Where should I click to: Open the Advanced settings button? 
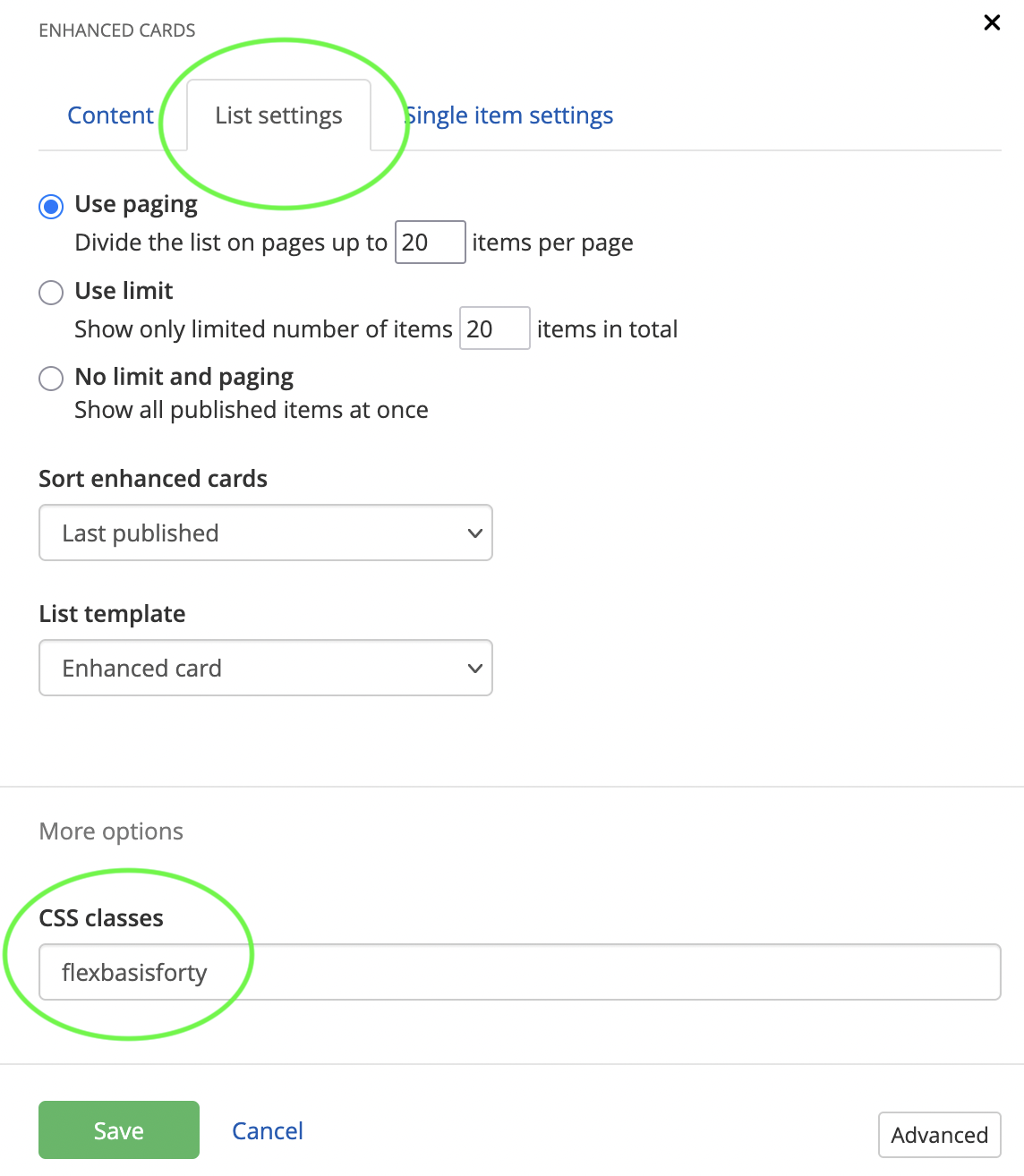point(939,1135)
